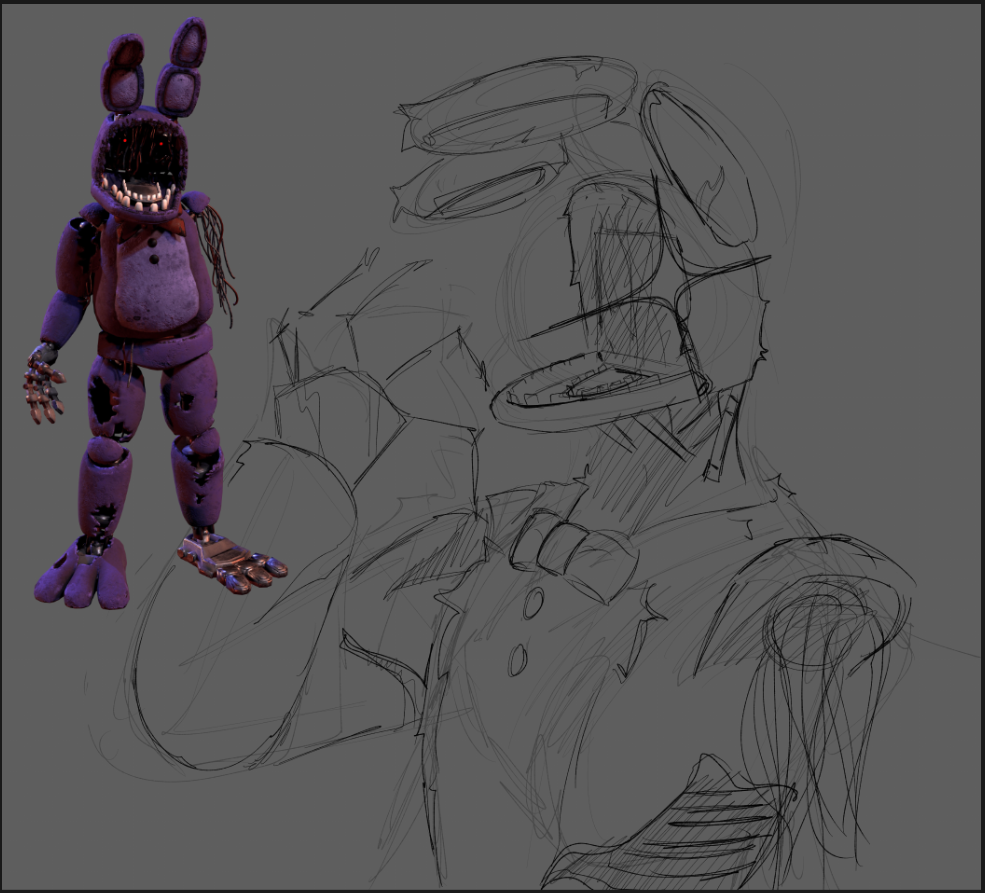Viewport: 985px width, 893px height.
Task: Click the upper sketched chest button
Action: click(533, 603)
